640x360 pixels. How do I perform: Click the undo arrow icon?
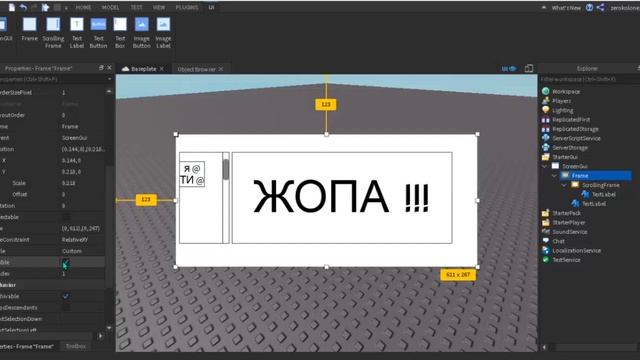(23, 7)
